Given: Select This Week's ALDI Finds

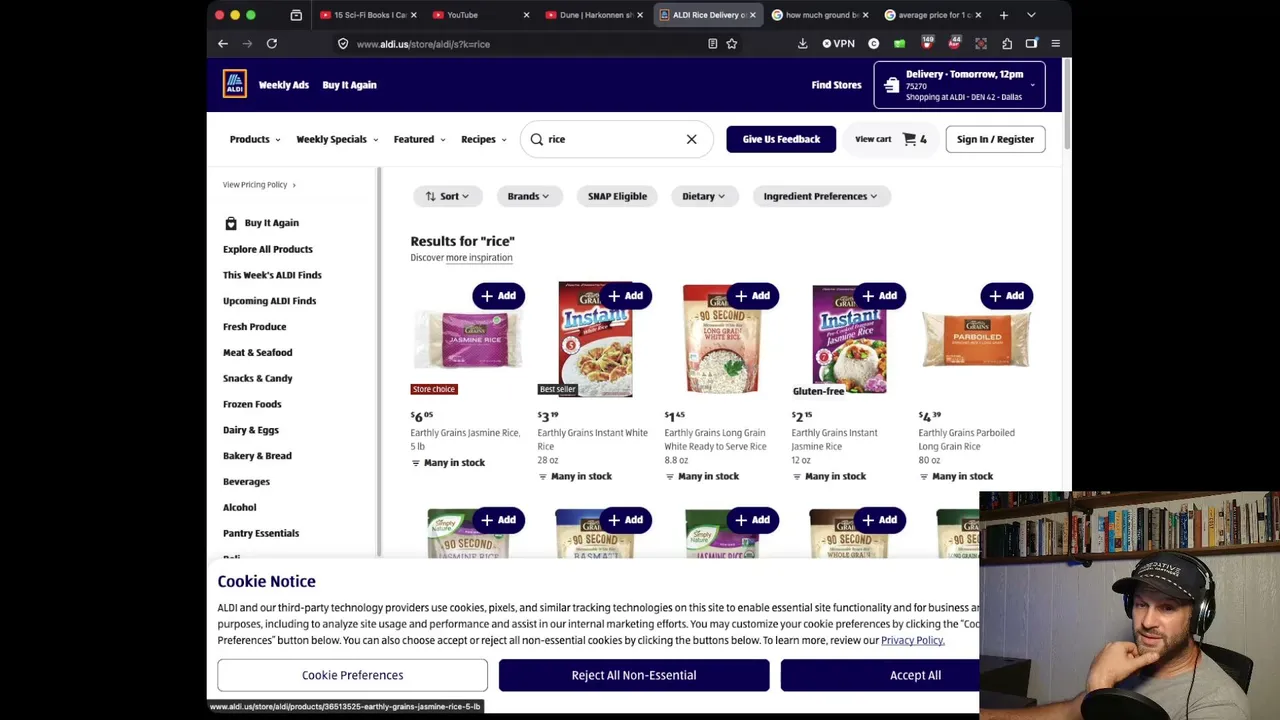Looking at the screenshot, I should coord(272,275).
